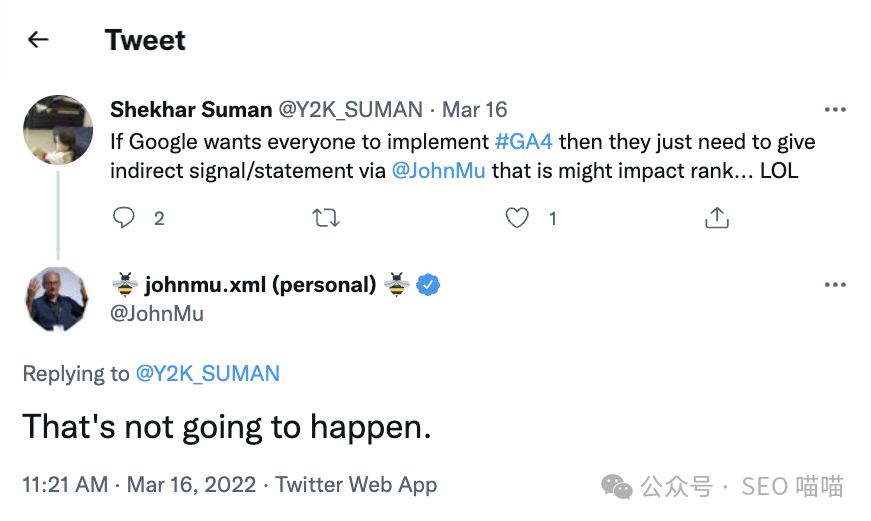The height and width of the screenshot is (521, 871).
Task: Click the Mar 16 date on Shekhar's tweet
Action: (474, 109)
